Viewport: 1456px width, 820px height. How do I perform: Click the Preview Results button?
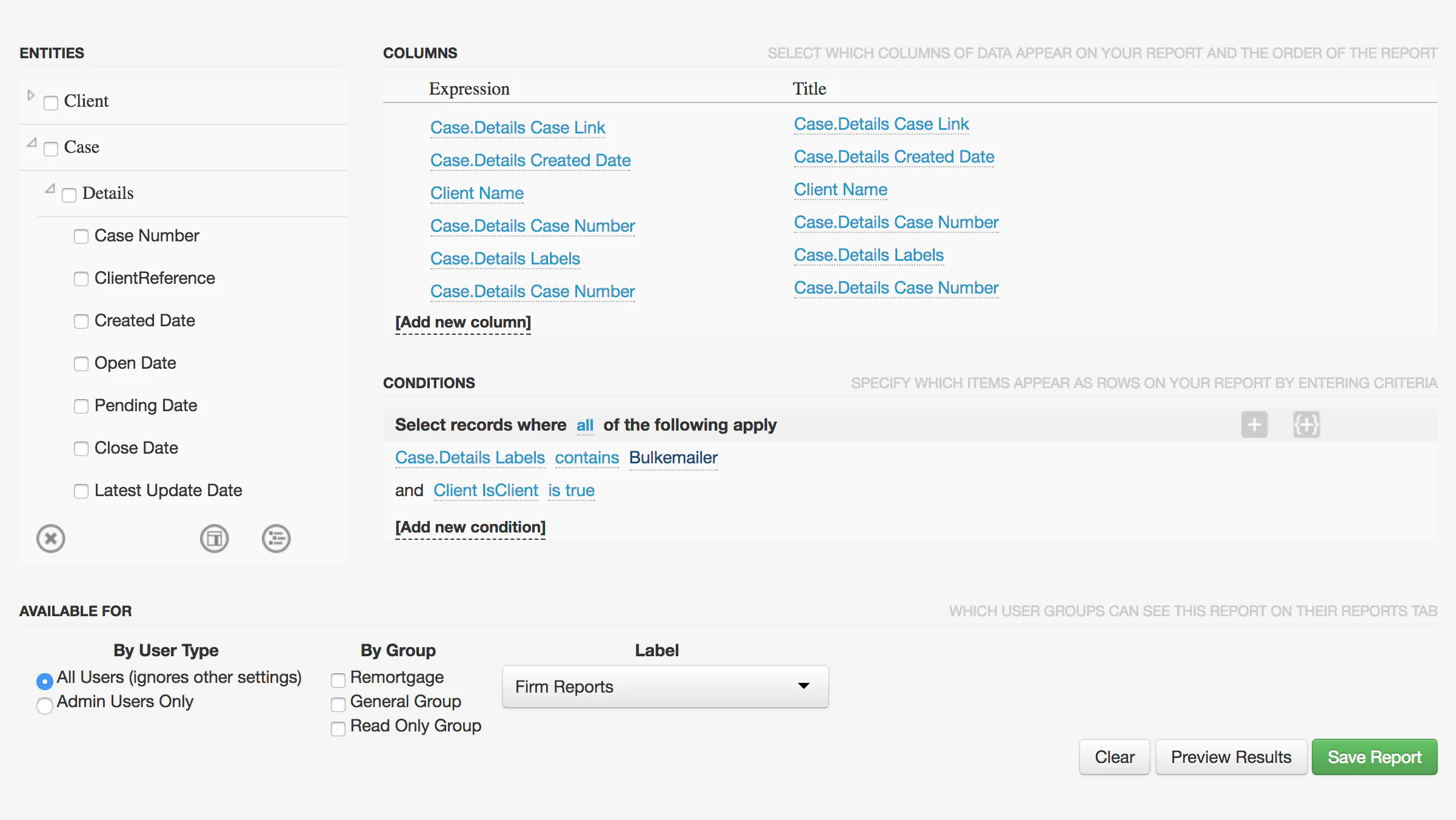tap(1231, 756)
